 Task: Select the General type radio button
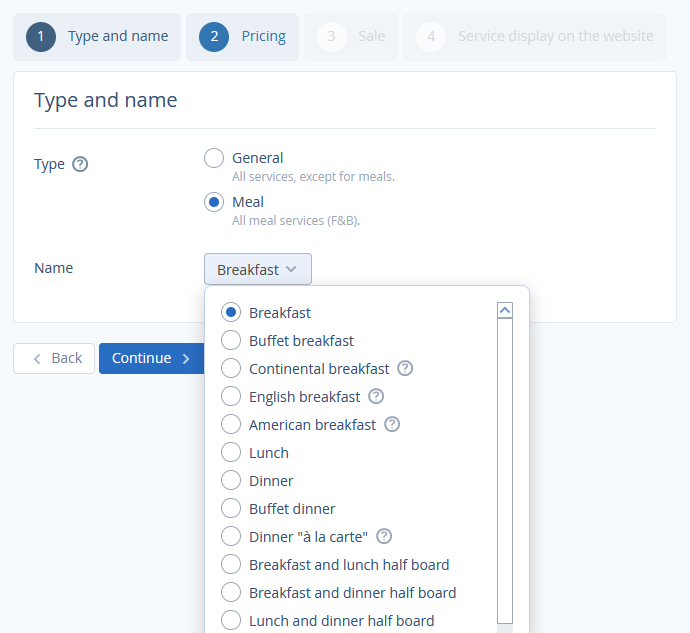214,158
